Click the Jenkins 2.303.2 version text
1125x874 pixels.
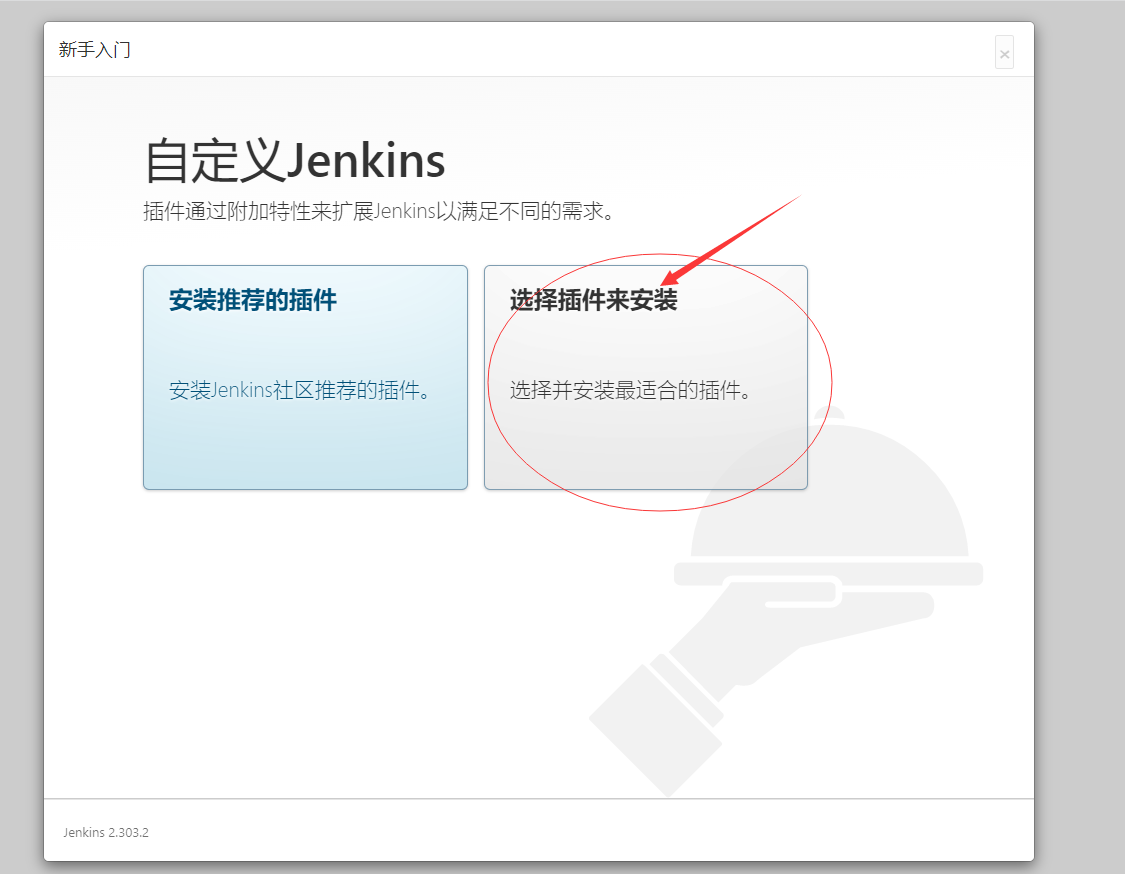pos(106,832)
